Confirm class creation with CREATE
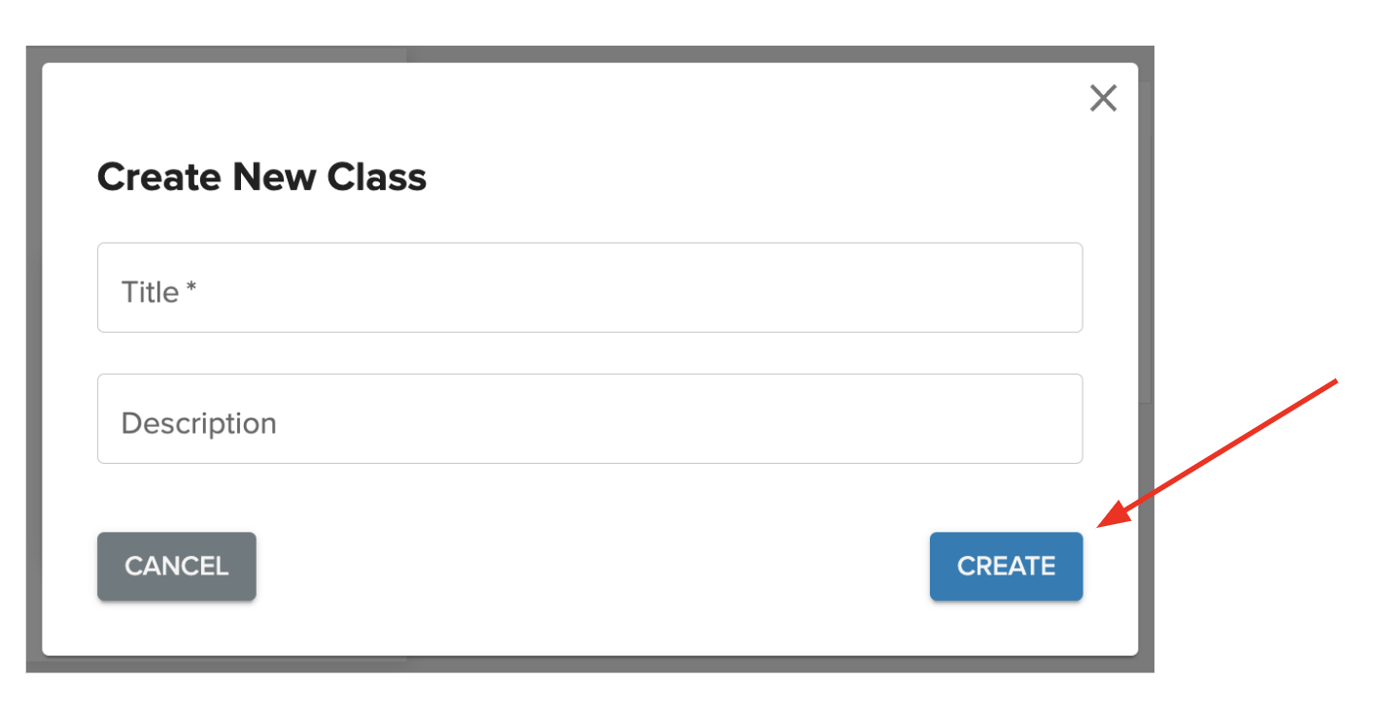 [1006, 566]
